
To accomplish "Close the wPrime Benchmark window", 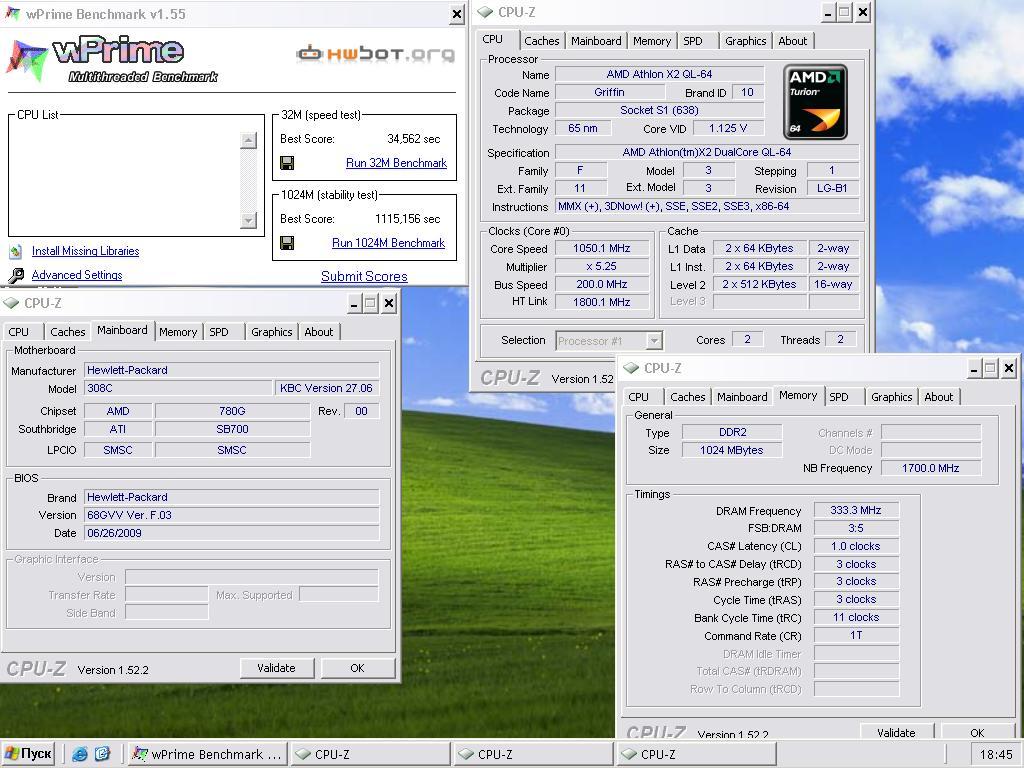I will coord(457,14).
